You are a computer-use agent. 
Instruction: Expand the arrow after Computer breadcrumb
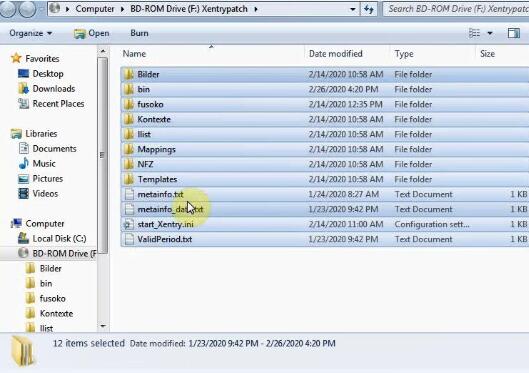122,9
